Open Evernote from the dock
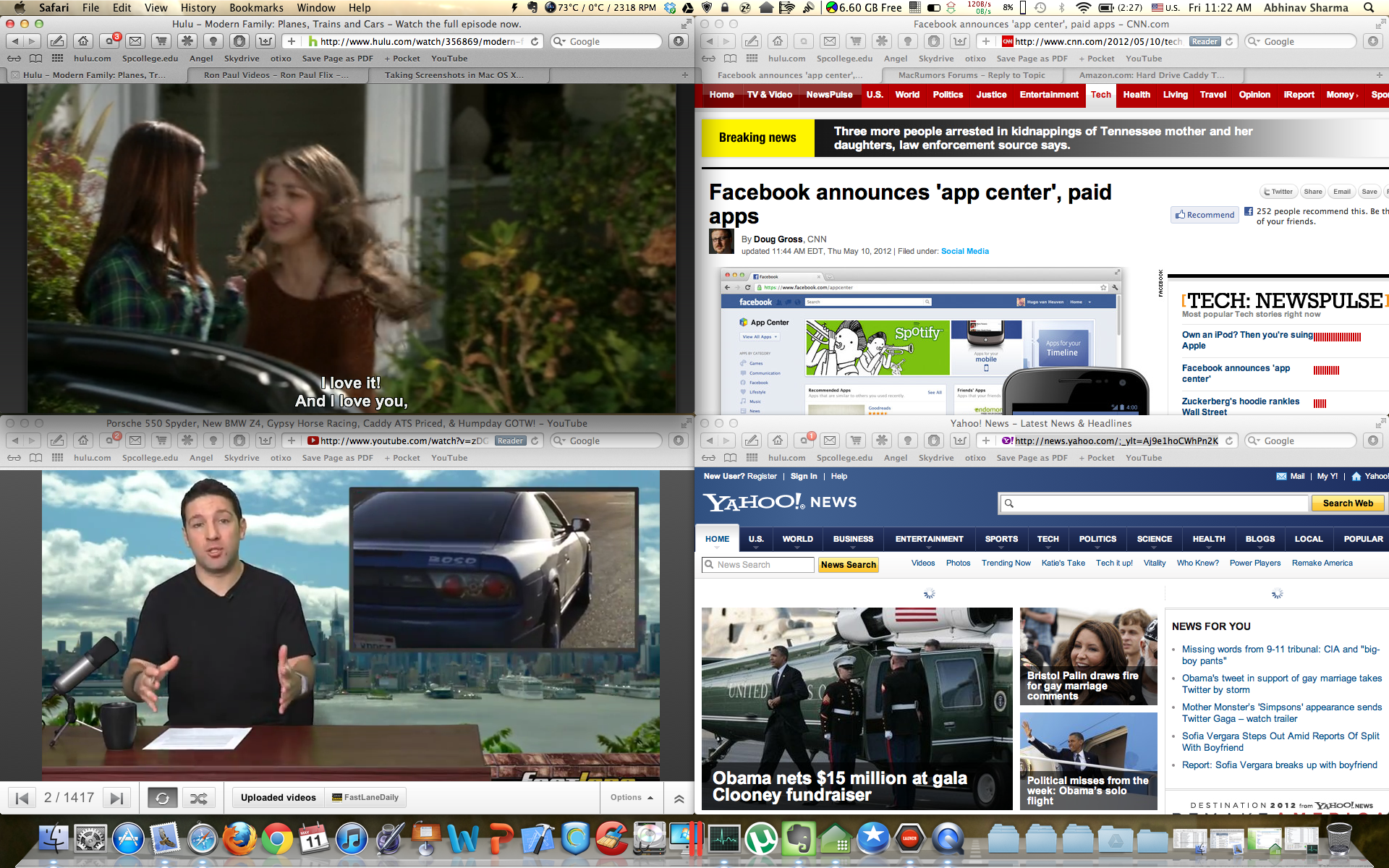 pos(798,839)
